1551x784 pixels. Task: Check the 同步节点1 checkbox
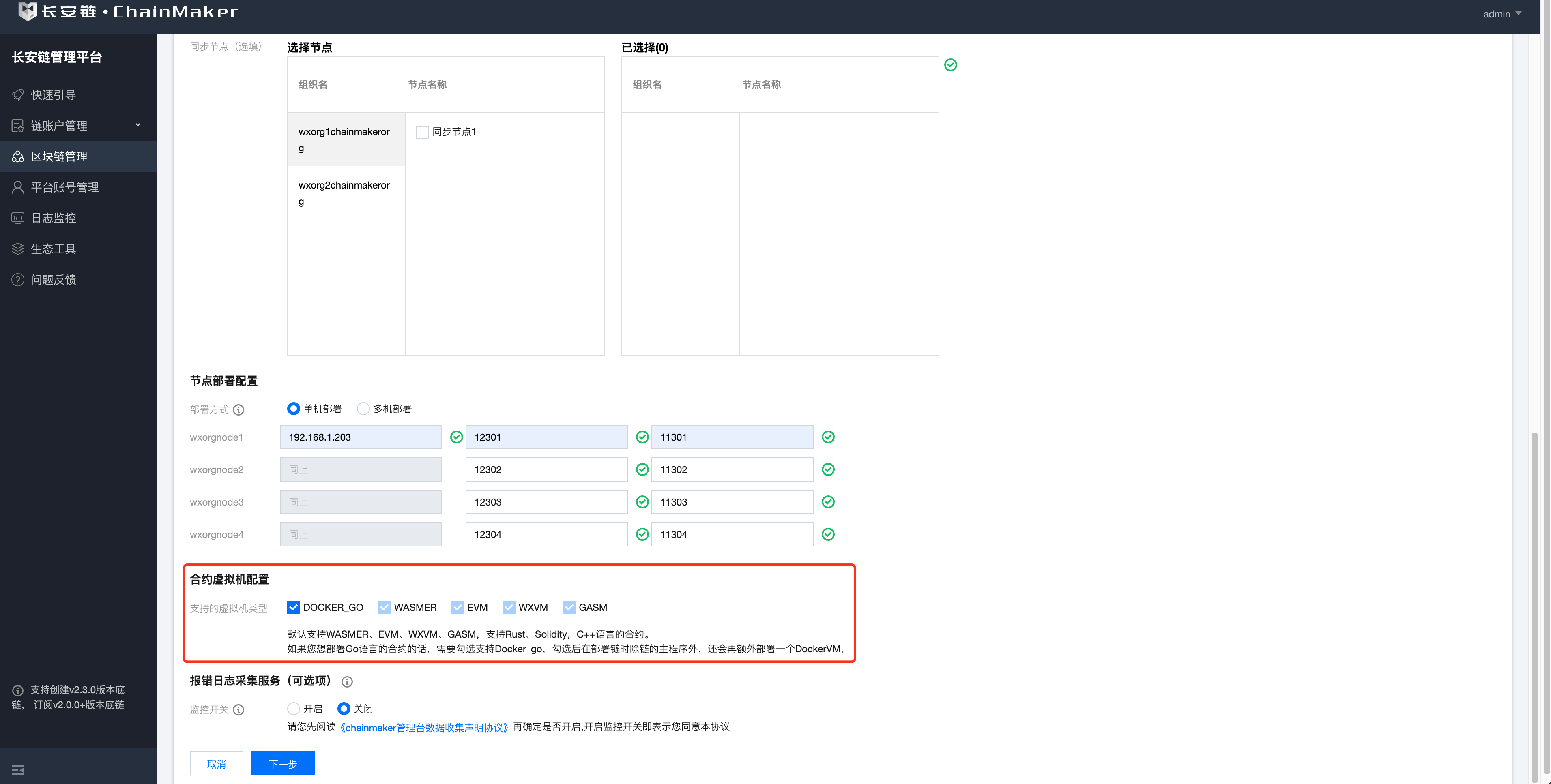423,133
